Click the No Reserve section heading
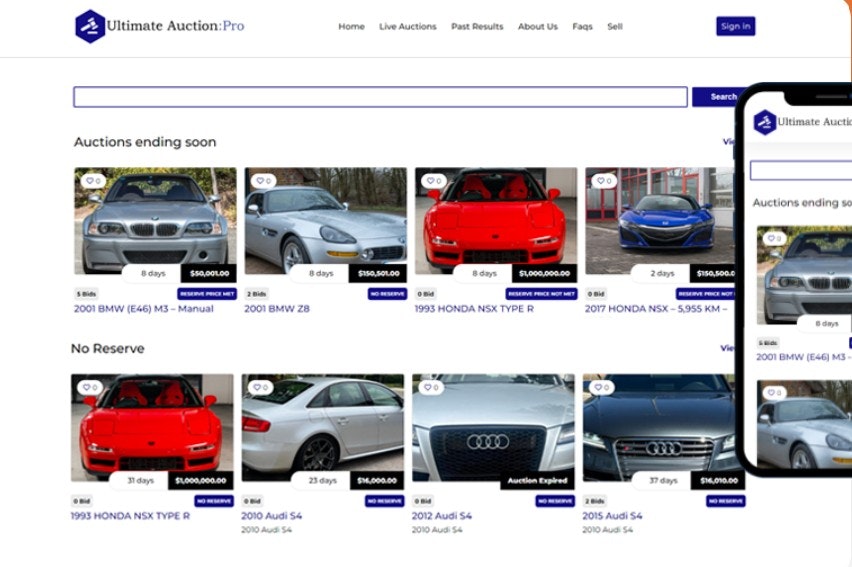Image resolution: width=852 pixels, height=567 pixels. [108, 348]
